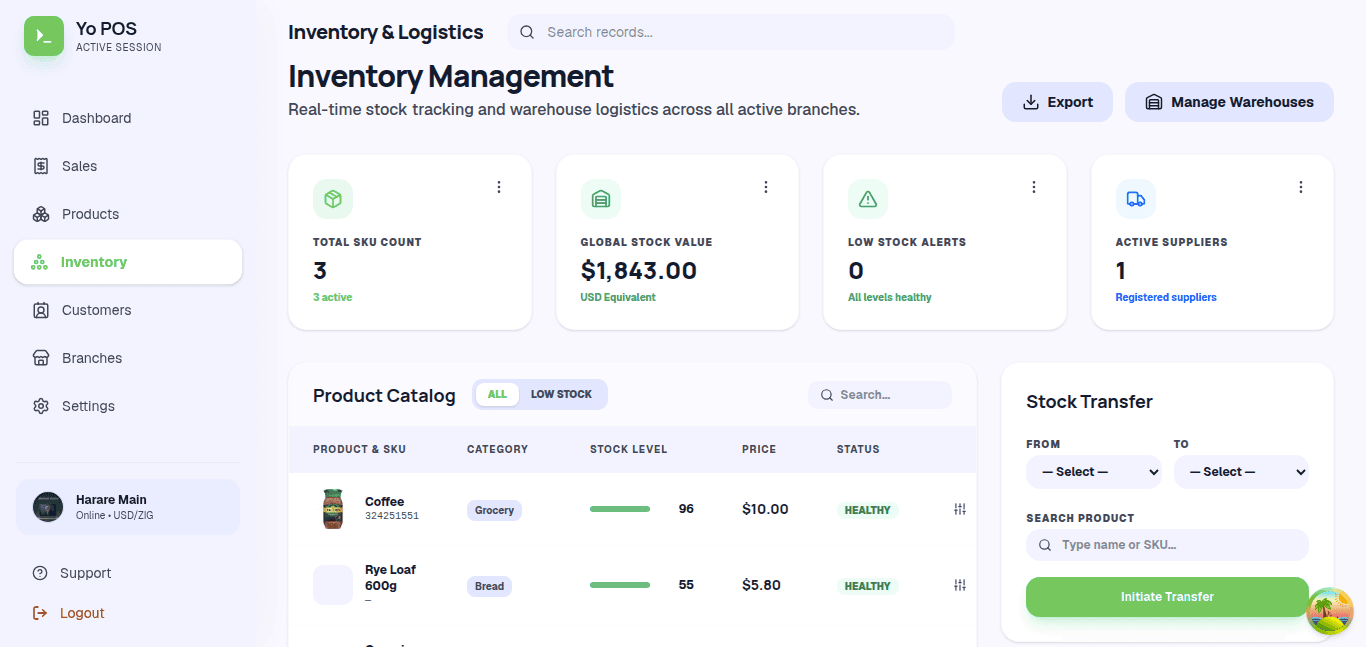Switch catalog filter to LOW STOCK
This screenshot has width=1366, height=647.
(561, 394)
